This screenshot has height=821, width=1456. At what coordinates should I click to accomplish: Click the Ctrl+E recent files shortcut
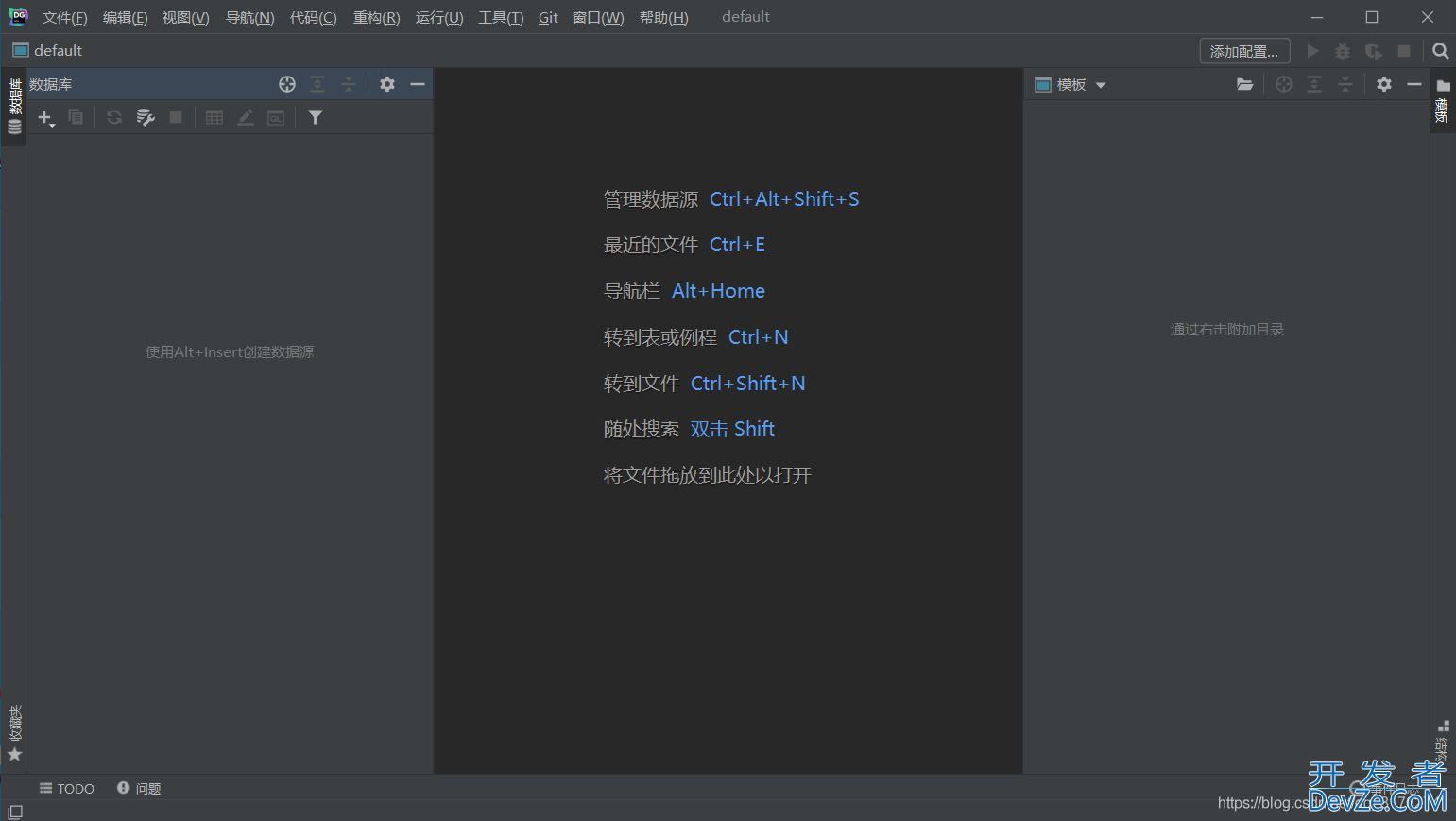[x=737, y=245]
